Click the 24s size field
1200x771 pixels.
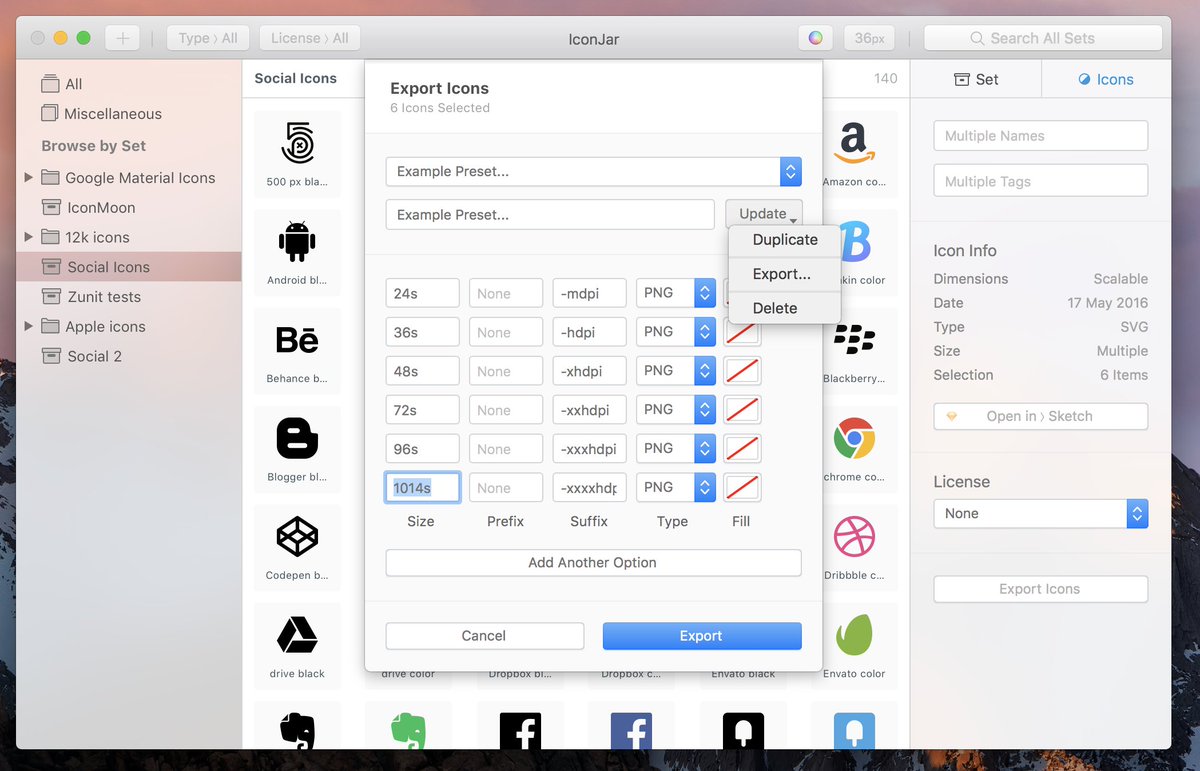422,293
